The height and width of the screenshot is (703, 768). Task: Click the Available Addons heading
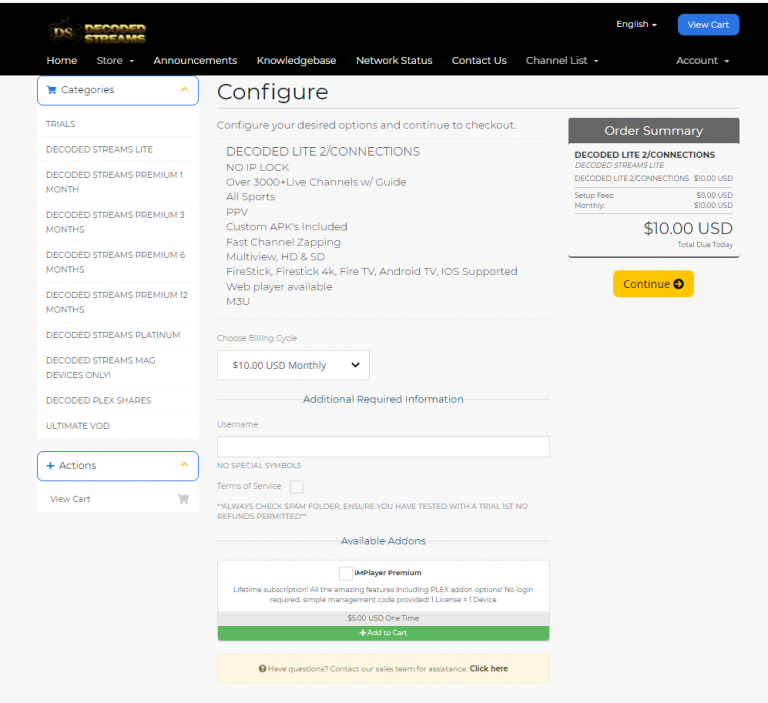point(383,541)
